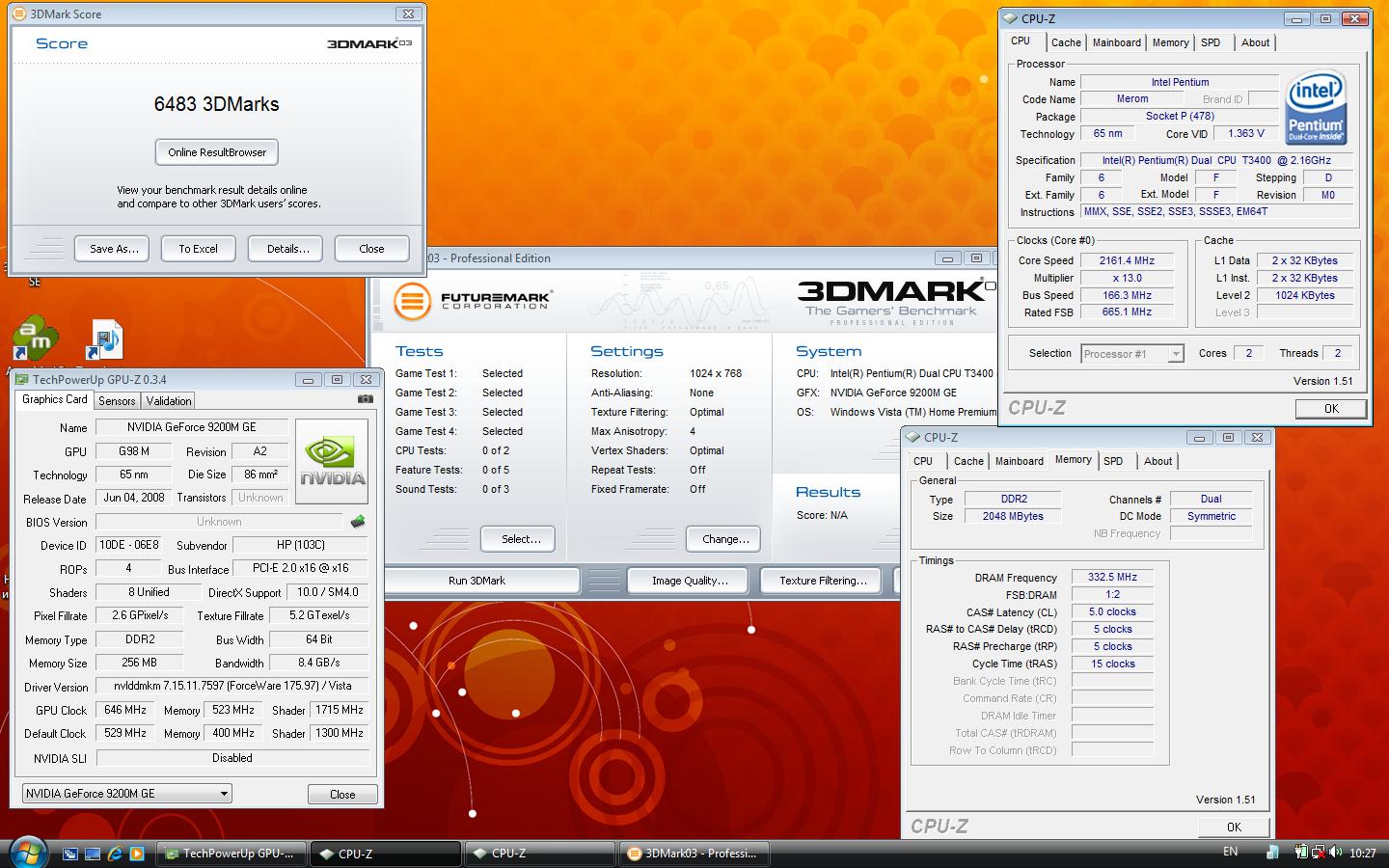Viewport: 1389px width, 868px height.
Task: Launch Internet Explorer from quick launch
Action: click(x=115, y=854)
